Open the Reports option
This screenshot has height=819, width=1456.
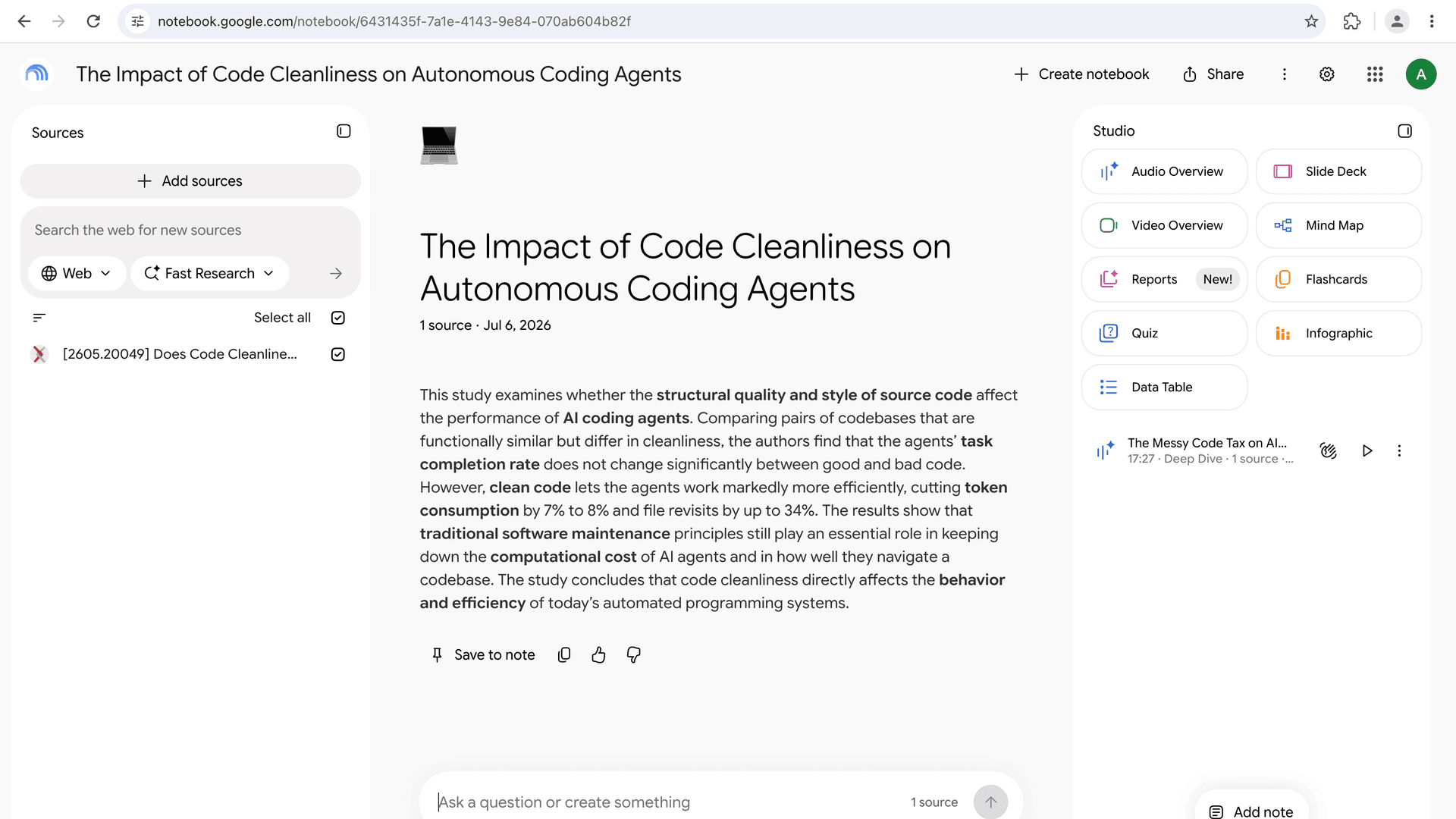tap(1164, 279)
